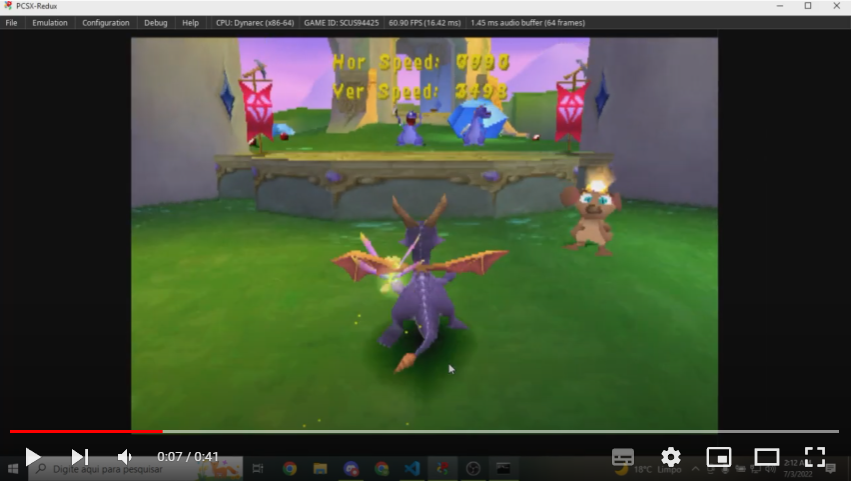Click the Hor Speed readout in game
Image resolution: width=851 pixels, height=481 pixels.
pyautogui.click(x=421, y=62)
